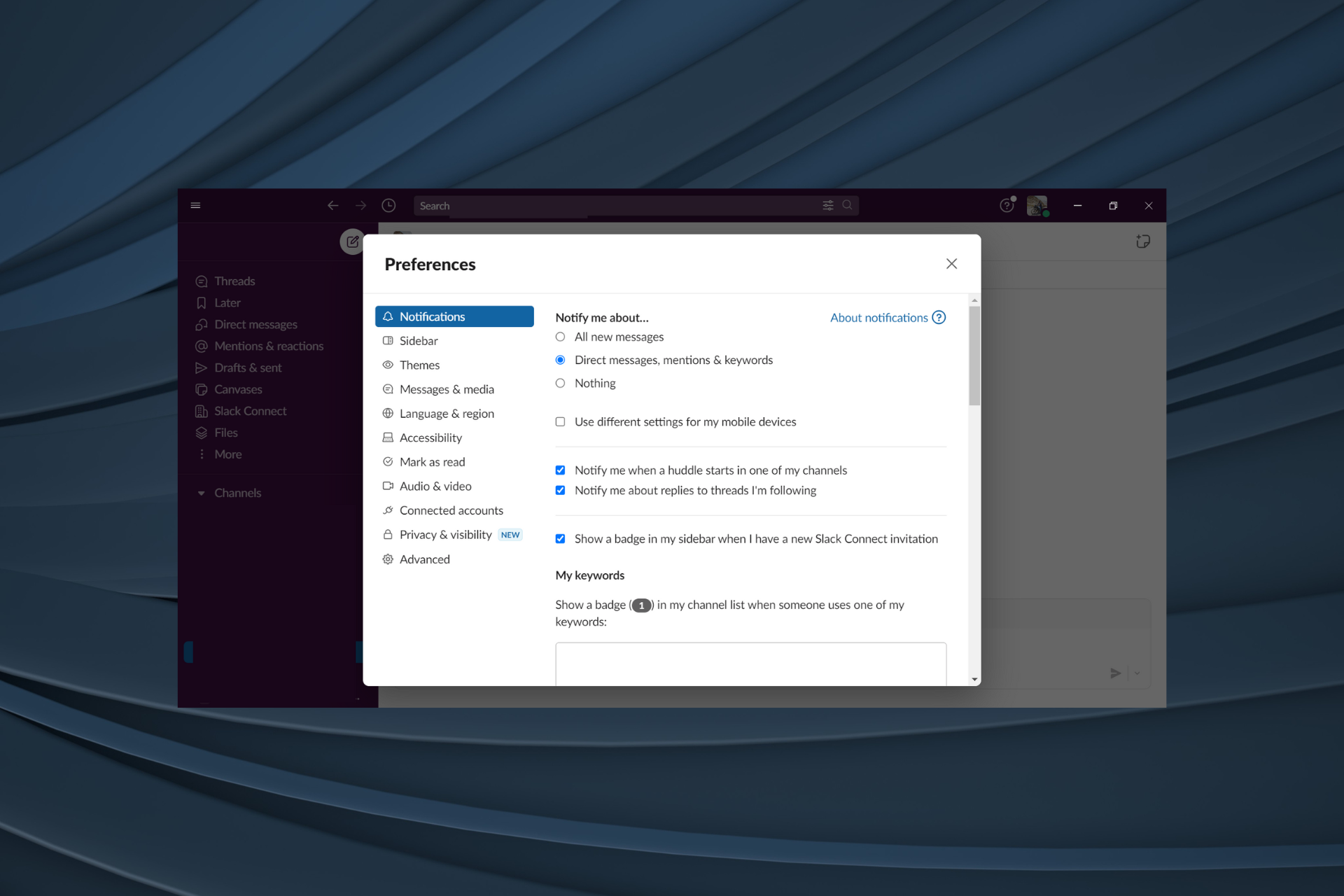This screenshot has width=1344, height=896.
Task: Click the NEW badge next to Privacy & visibility
Action: pos(510,535)
